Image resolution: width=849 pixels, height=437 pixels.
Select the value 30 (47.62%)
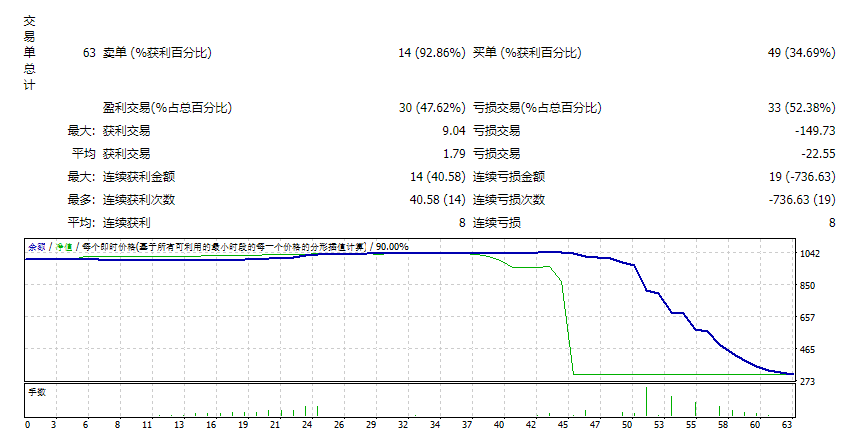pyautogui.click(x=432, y=108)
